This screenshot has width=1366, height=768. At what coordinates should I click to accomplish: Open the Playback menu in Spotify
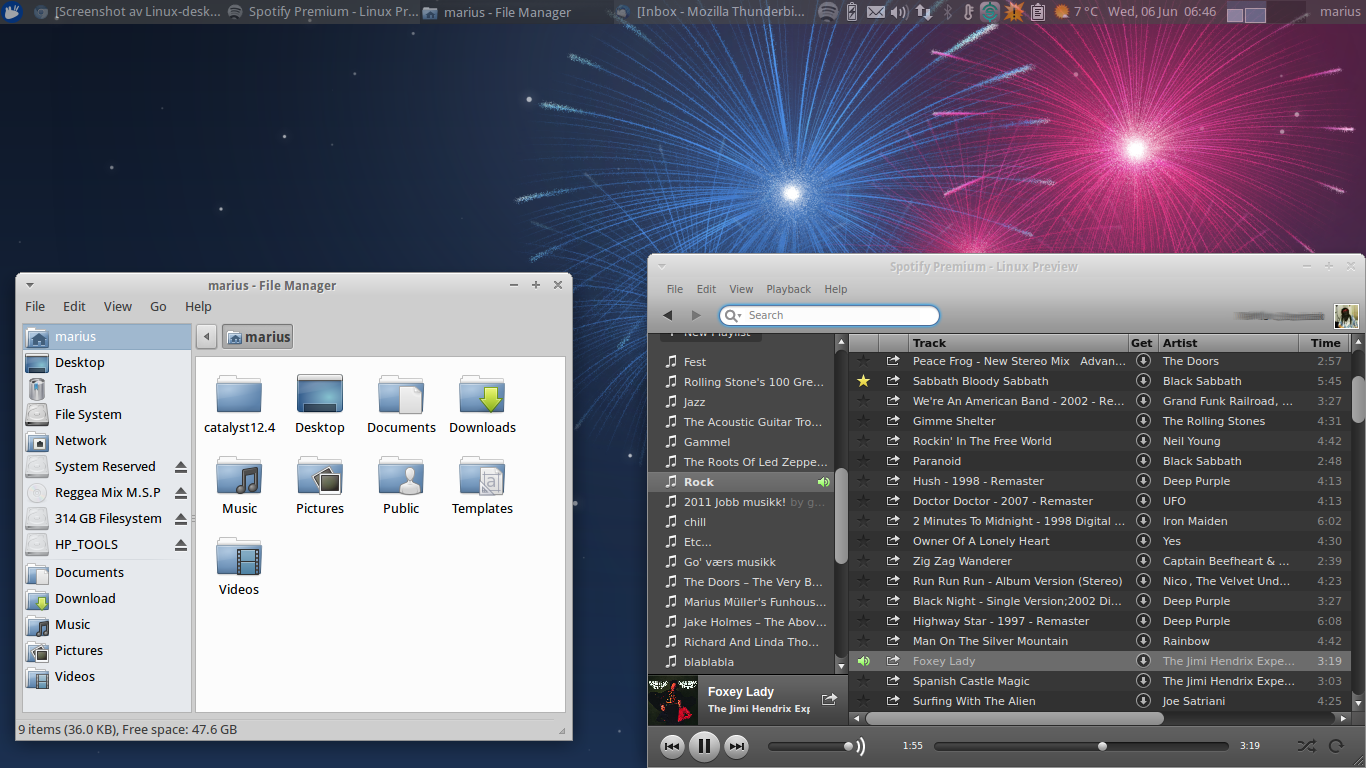click(789, 289)
